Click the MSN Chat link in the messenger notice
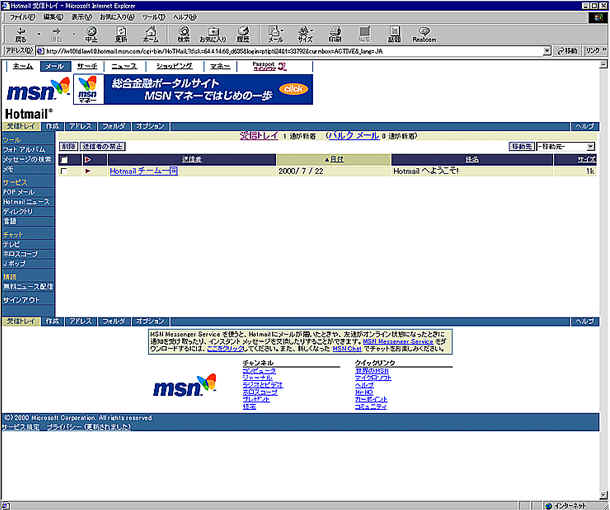 pos(347,349)
